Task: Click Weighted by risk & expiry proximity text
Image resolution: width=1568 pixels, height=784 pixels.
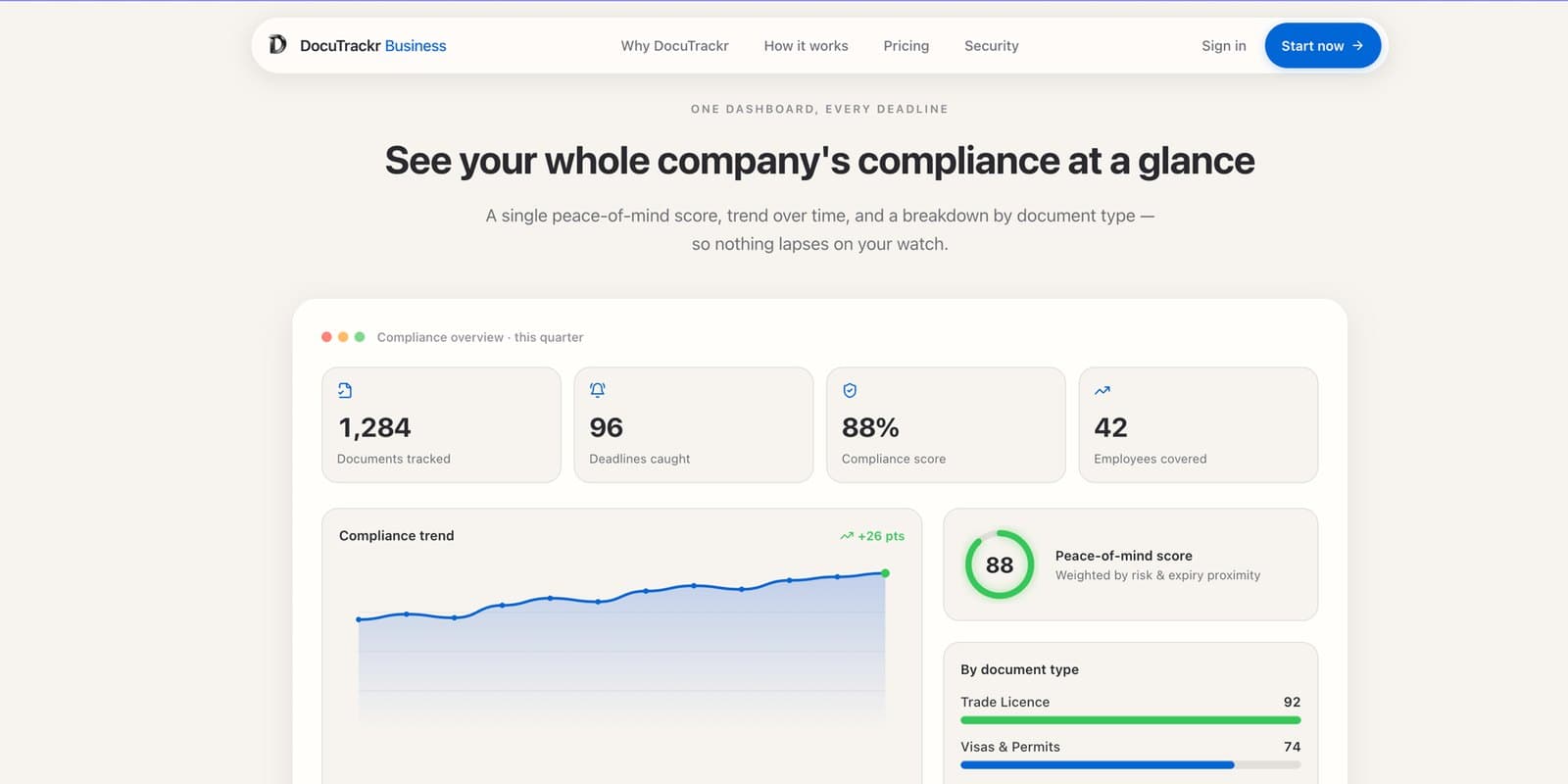Action: point(1157,575)
